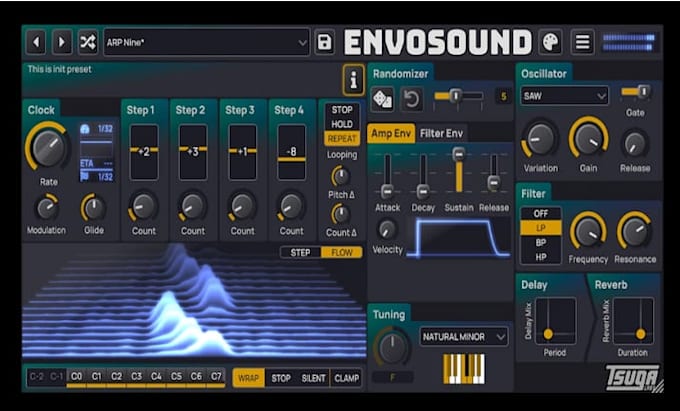680x411 pixels.
Task: Toggle the C7 octave button
Action: coord(216,376)
